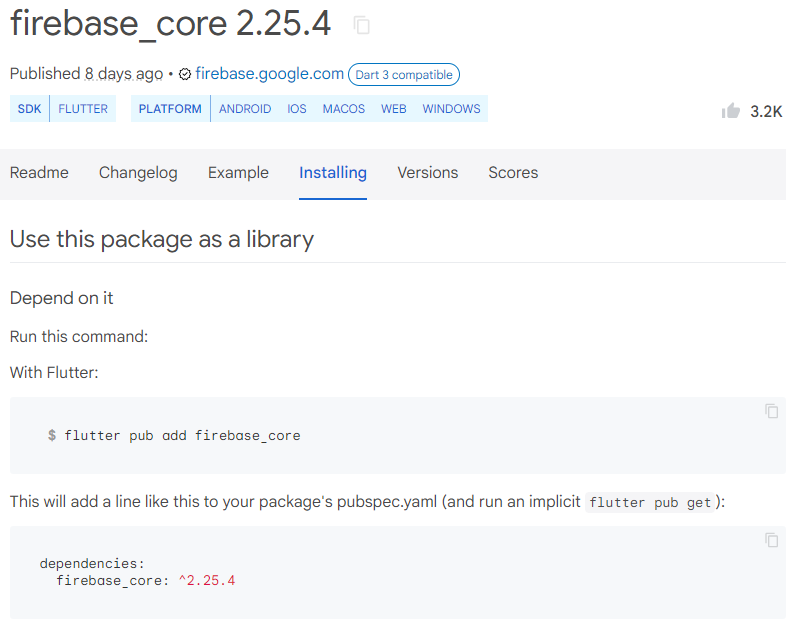810x632 pixels.
Task: View the Versions tab
Action: [427, 173]
